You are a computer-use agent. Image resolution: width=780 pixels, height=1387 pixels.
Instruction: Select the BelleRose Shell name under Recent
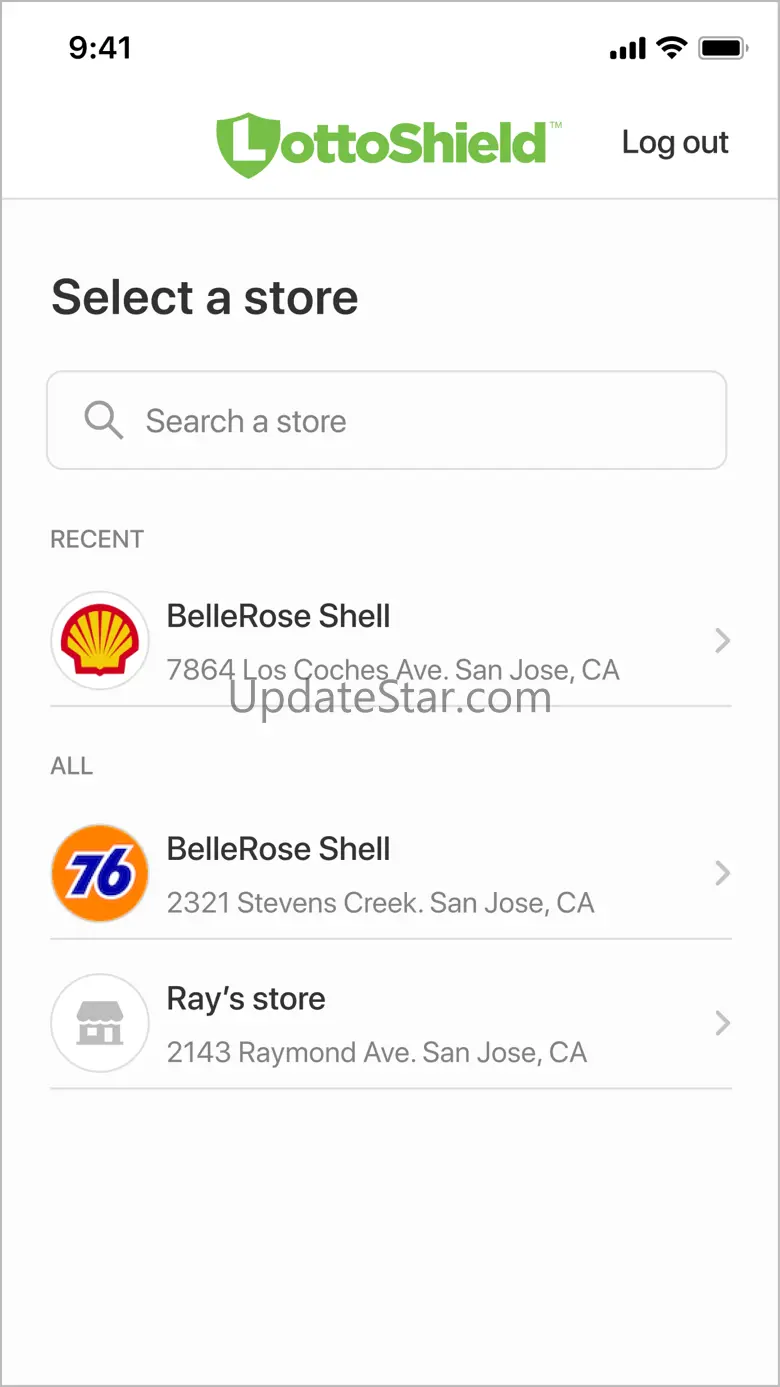(x=278, y=616)
